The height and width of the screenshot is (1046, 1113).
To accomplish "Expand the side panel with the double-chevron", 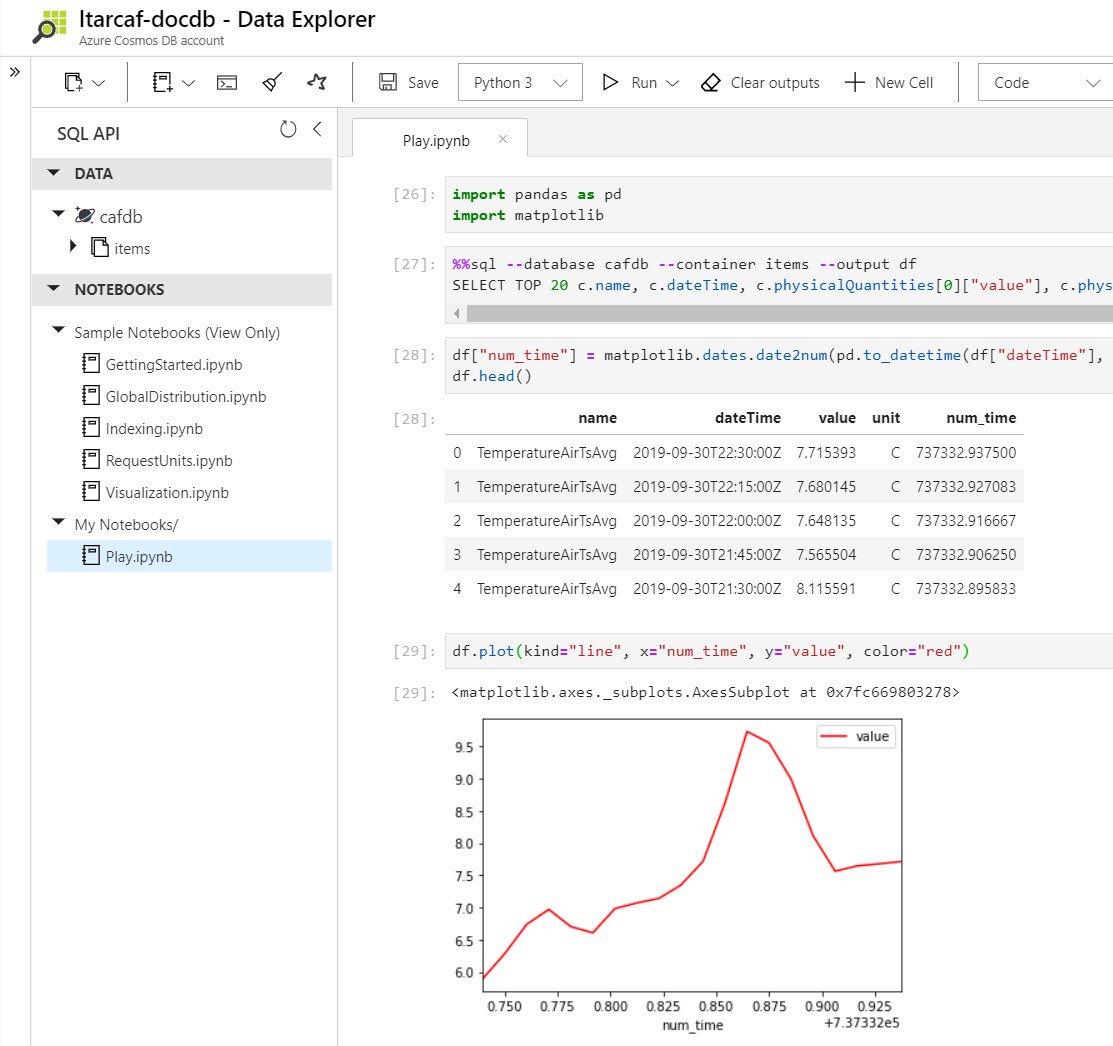I will 14,72.
